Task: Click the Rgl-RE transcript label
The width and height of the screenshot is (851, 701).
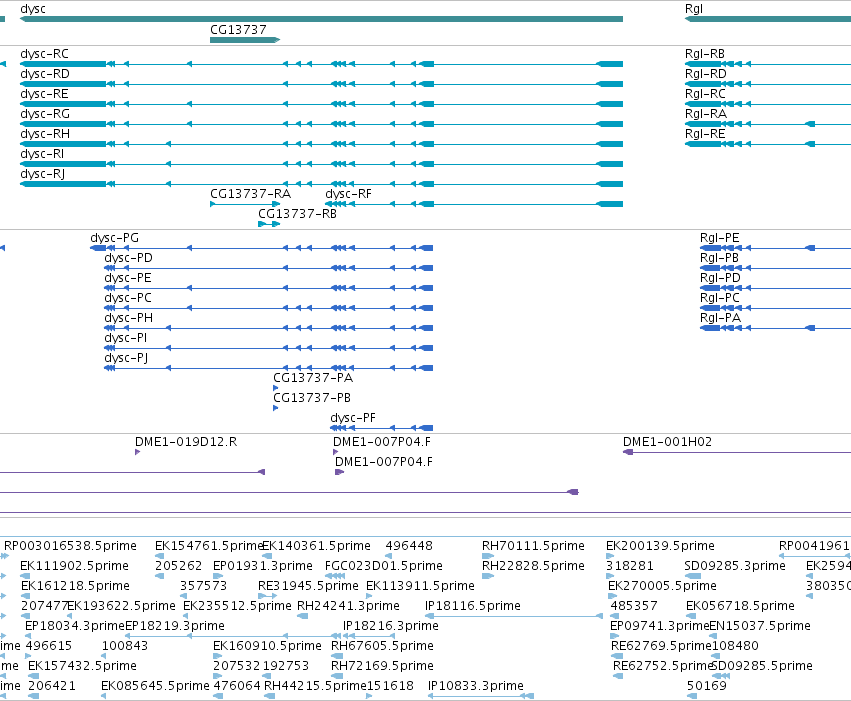Action: pyautogui.click(x=705, y=134)
